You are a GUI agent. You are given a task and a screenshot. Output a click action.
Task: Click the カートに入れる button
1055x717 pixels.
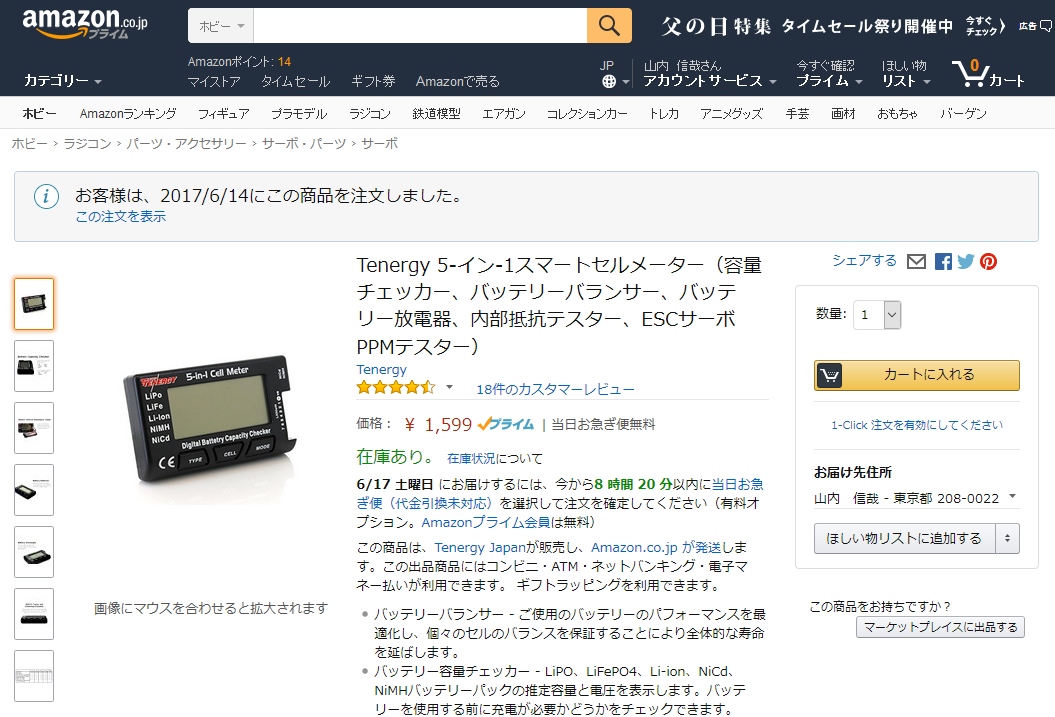point(916,375)
